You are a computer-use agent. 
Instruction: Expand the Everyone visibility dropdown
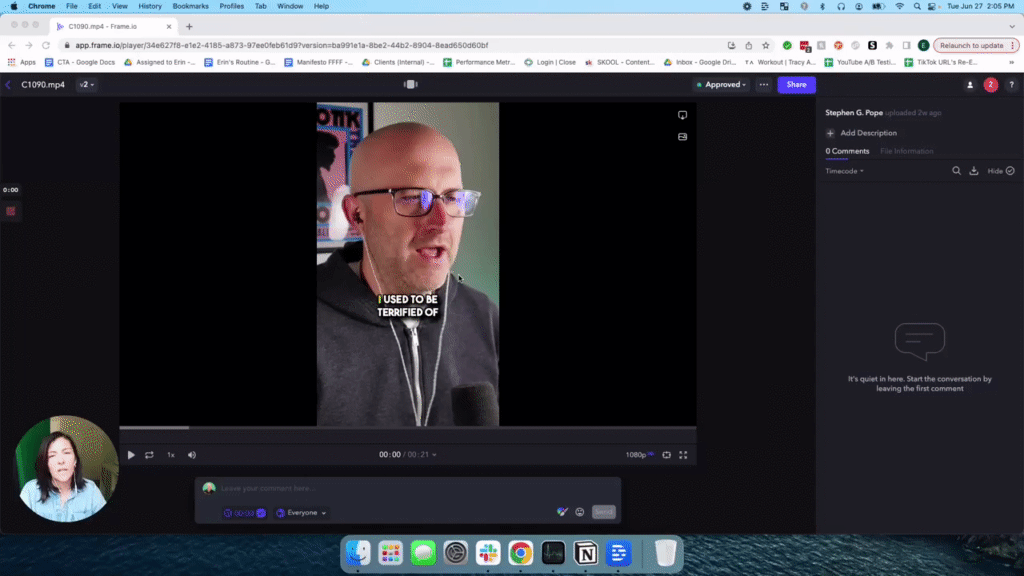(302, 512)
